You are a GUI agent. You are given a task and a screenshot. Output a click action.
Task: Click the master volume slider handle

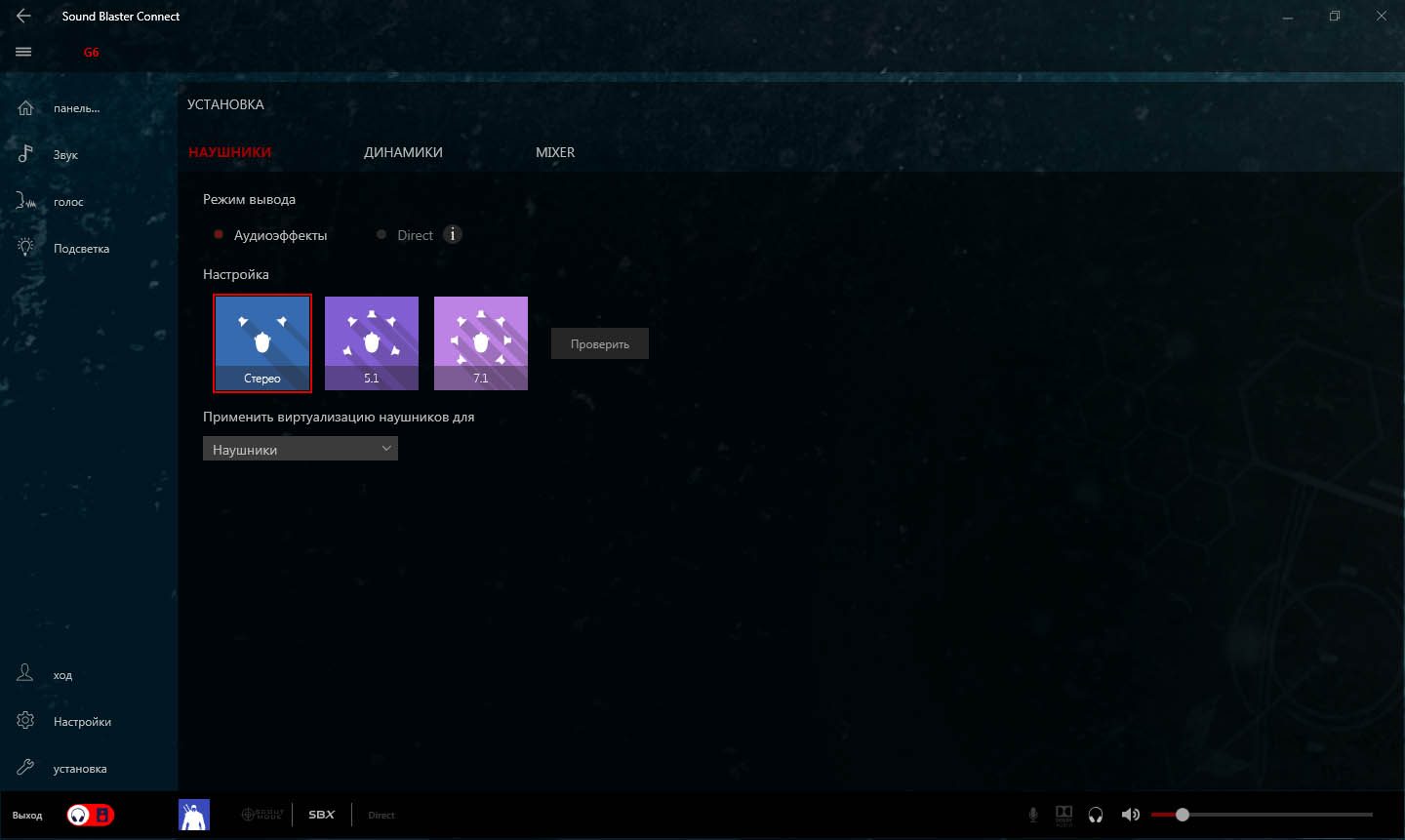pos(1183,815)
